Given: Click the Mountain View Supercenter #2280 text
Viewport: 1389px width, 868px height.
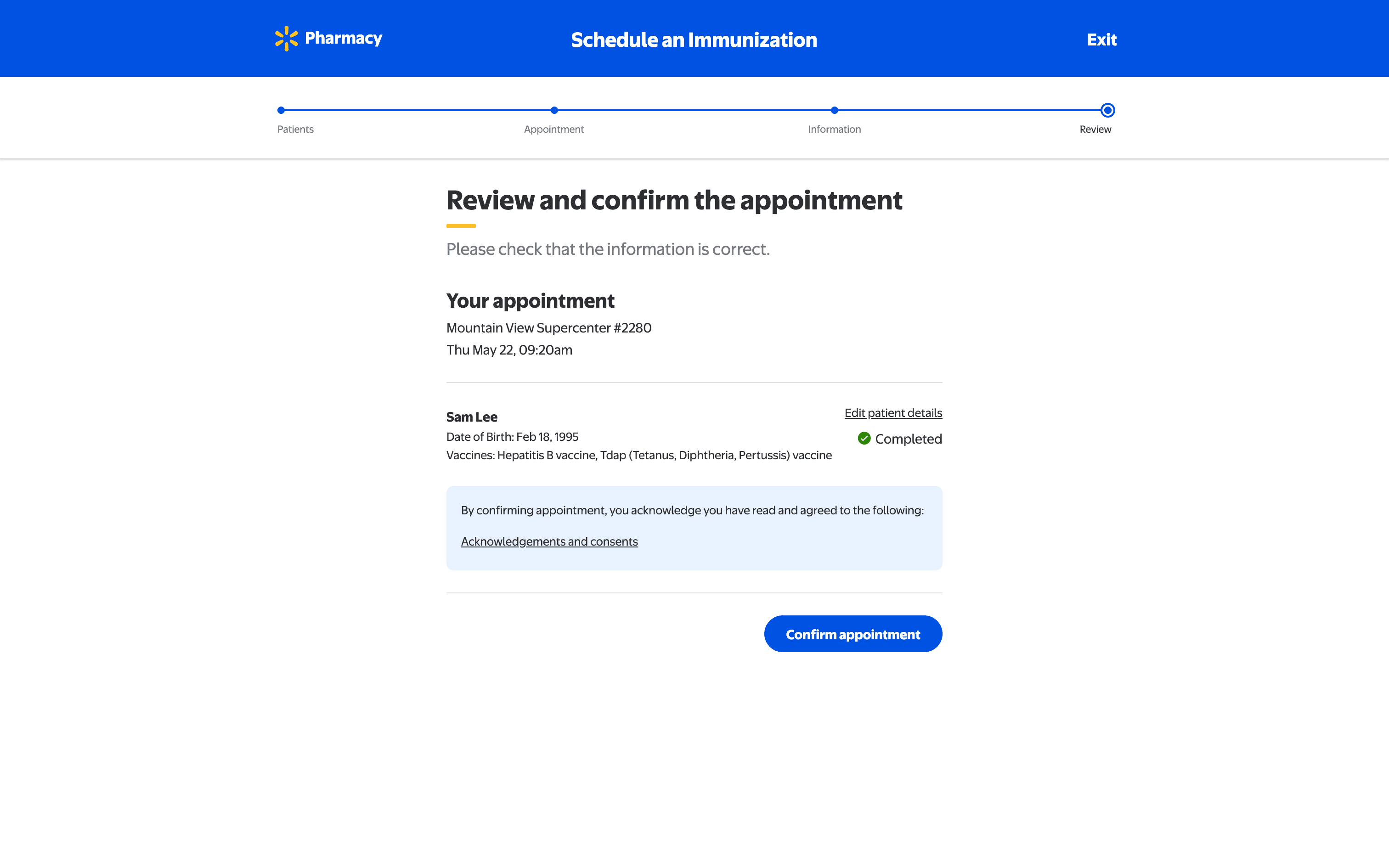Looking at the screenshot, I should click(548, 328).
